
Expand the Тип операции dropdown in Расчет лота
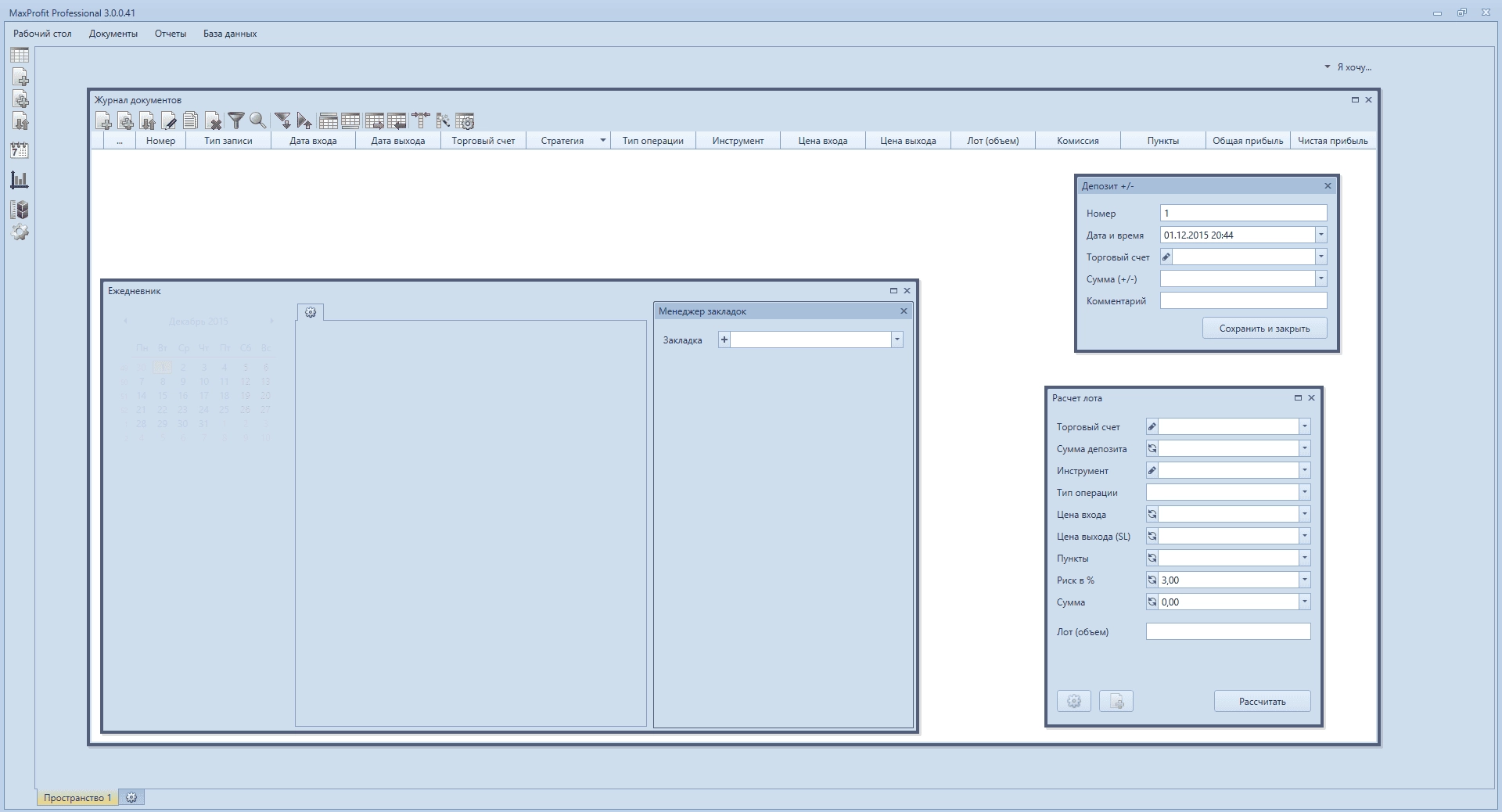pyautogui.click(x=1305, y=492)
